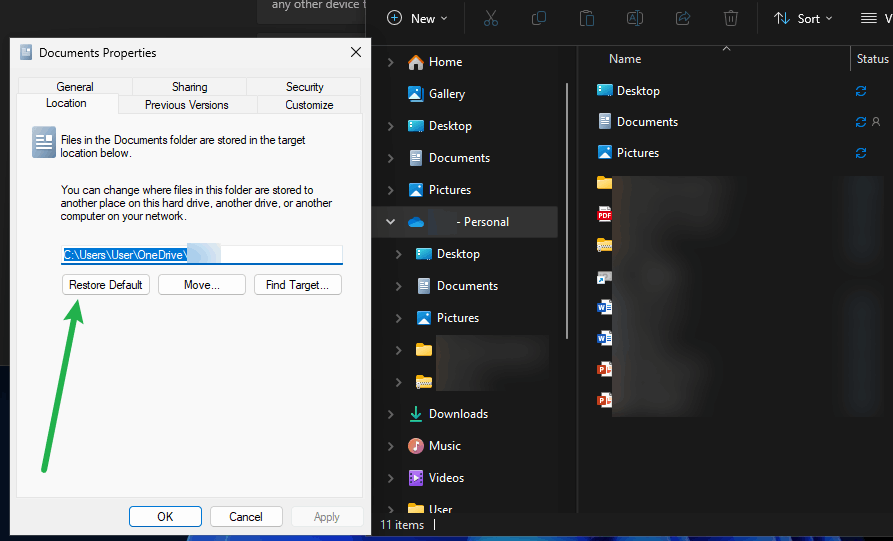Switch to the Previous Versions tab
This screenshot has width=893, height=541.
(187, 105)
